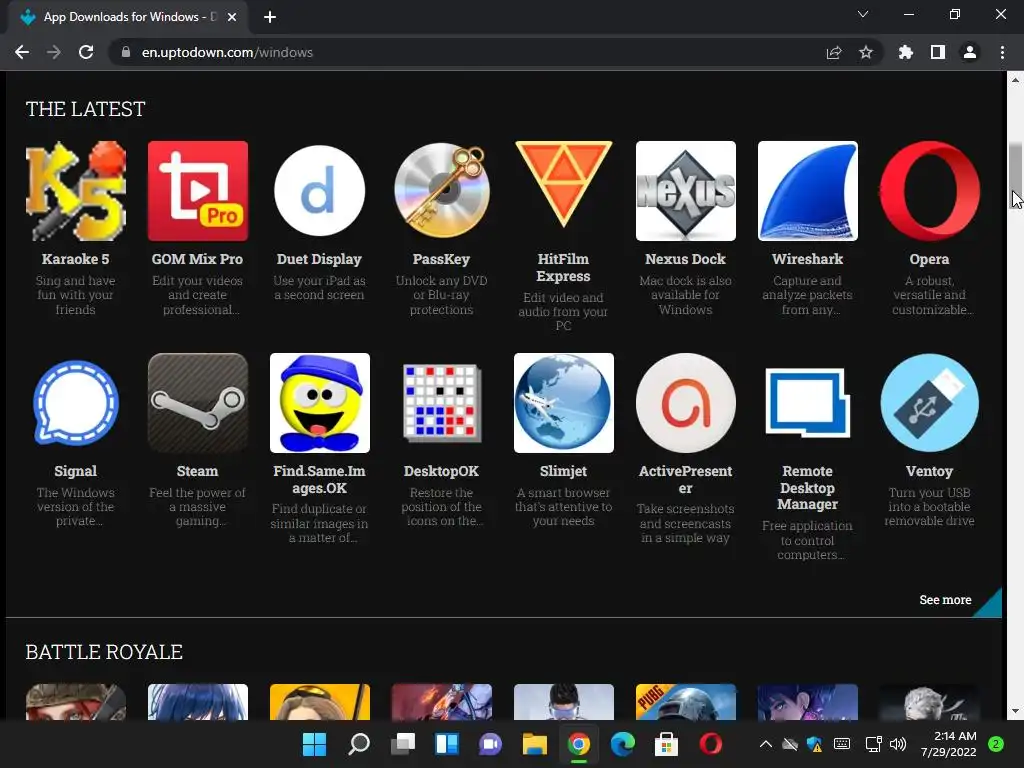Open Microsoft Store from the taskbar
The image size is (1024, 768).
tap(666, 744)
